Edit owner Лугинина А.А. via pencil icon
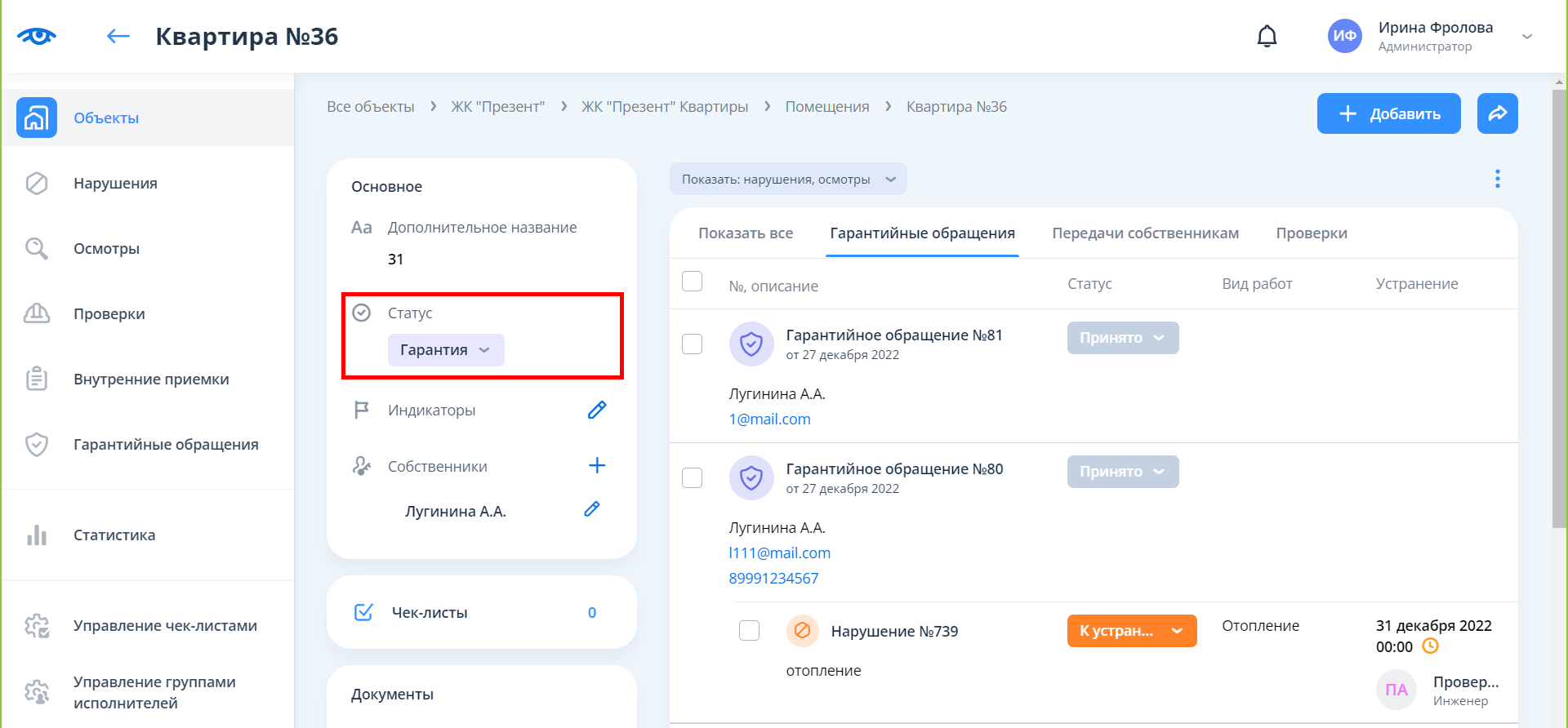Screen dimensions: 1568x728 (x=592, y=509)
